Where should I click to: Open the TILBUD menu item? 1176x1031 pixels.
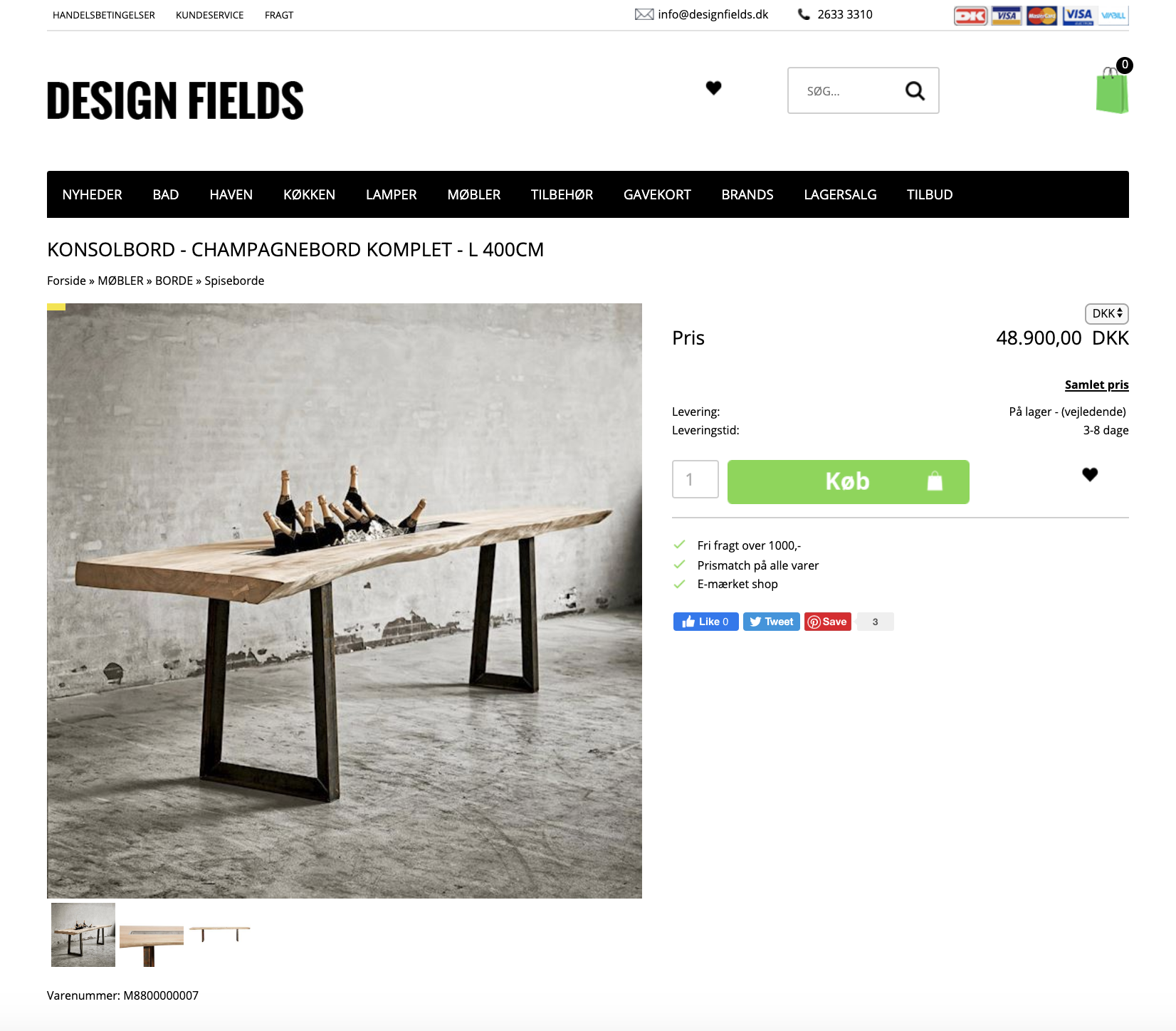(930, 194)
